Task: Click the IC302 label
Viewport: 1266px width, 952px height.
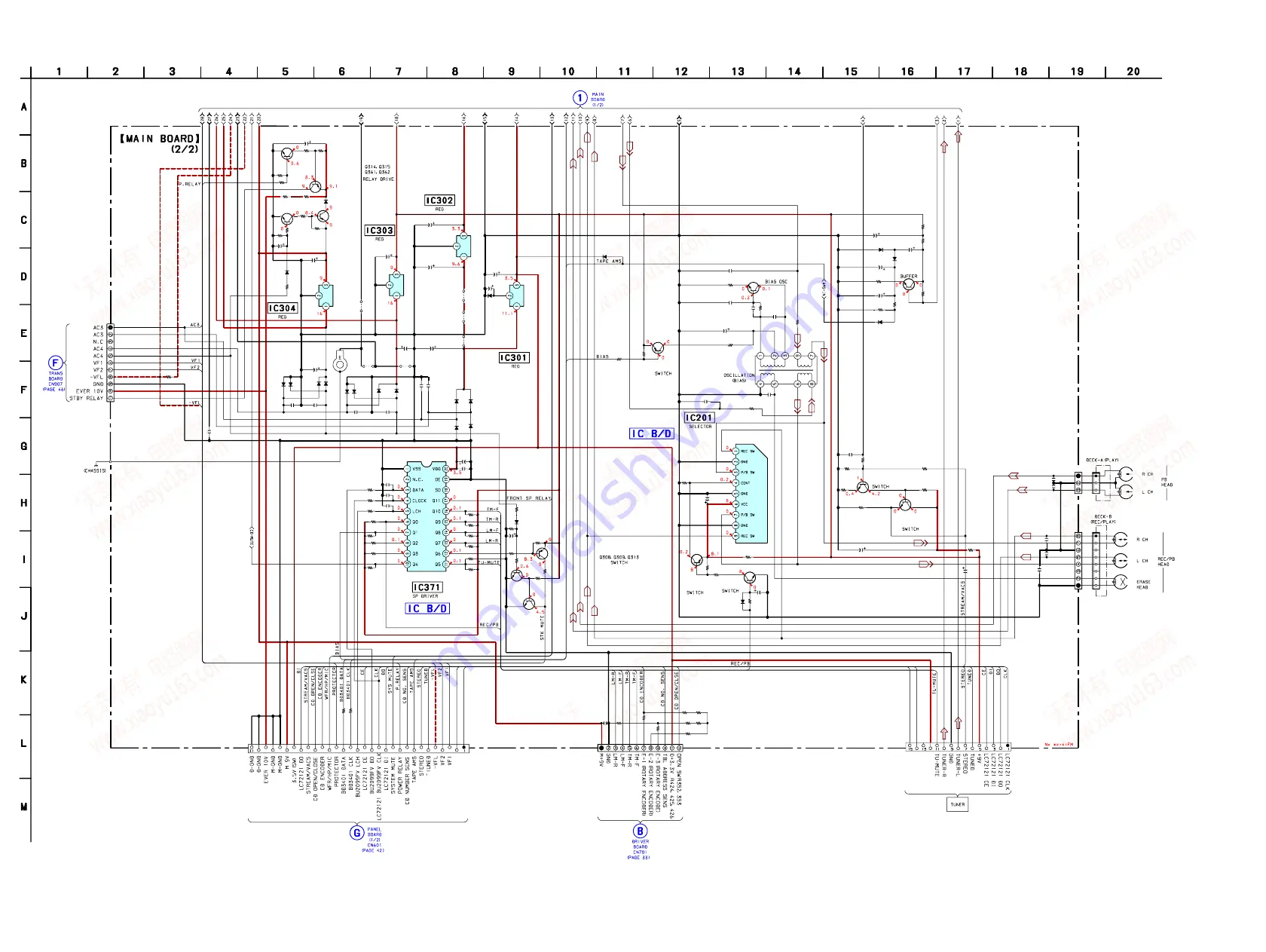Action: tap(439, 201)
